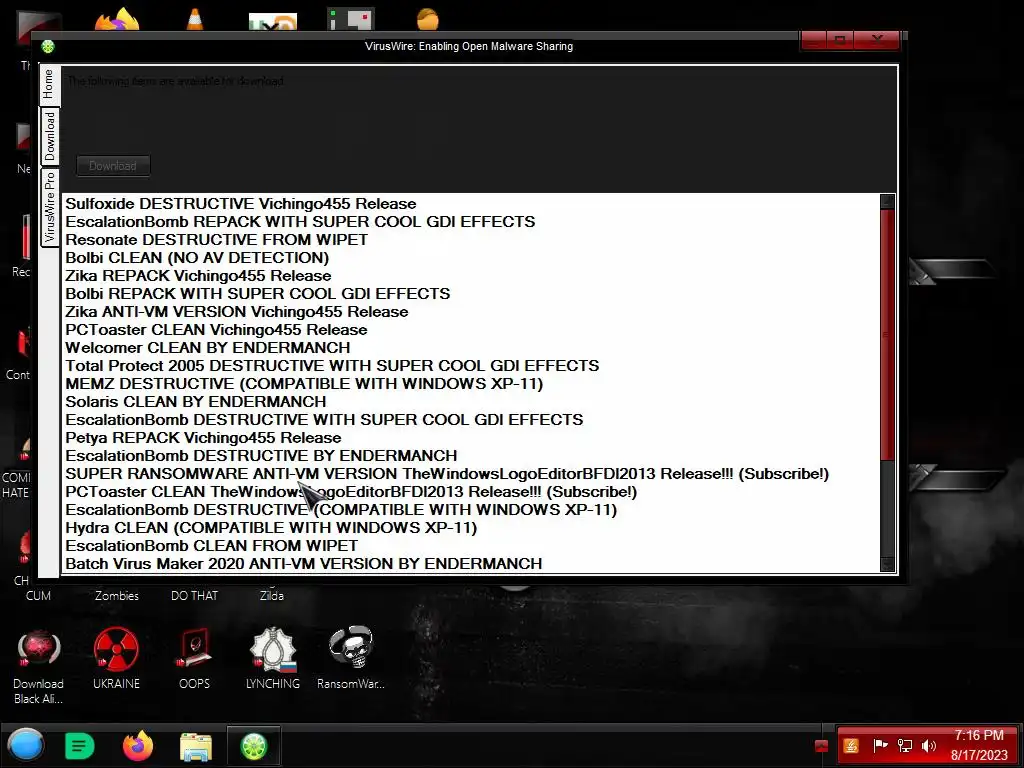Open the UKRAINE radiation desktop icon

(116, 658)
